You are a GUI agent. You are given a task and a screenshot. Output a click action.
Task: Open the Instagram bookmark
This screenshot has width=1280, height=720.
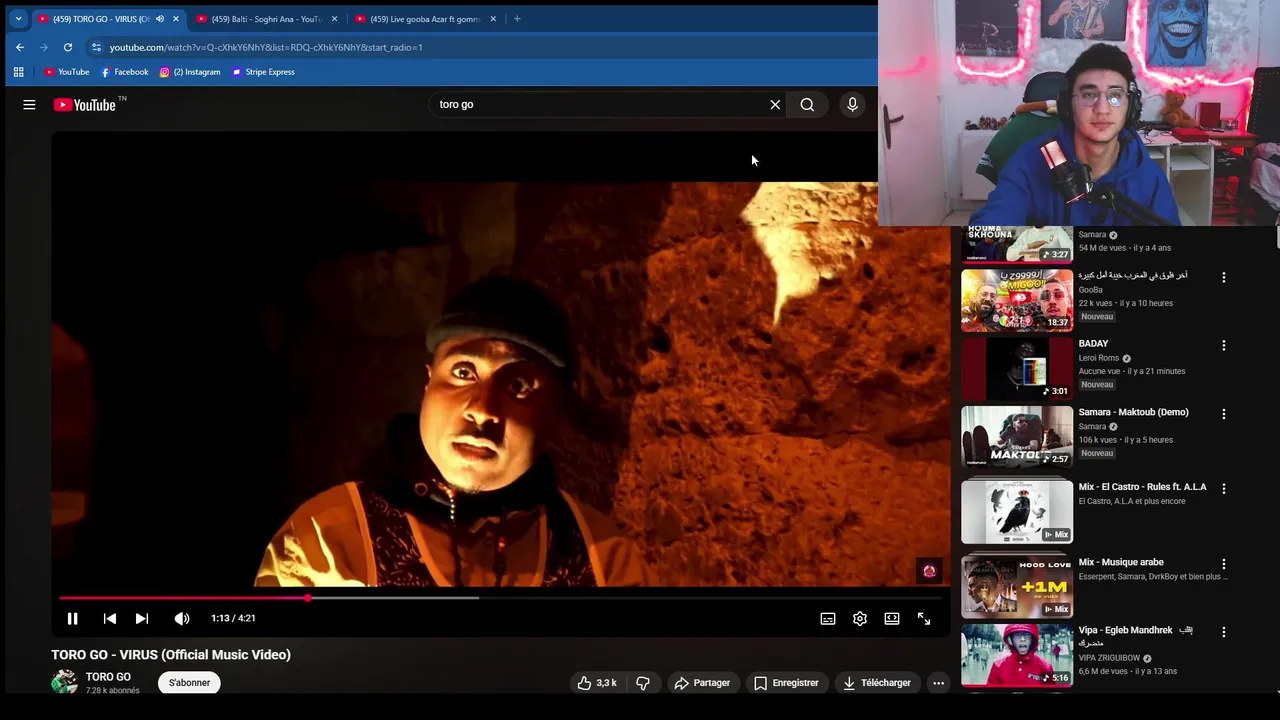pos(190,72)
